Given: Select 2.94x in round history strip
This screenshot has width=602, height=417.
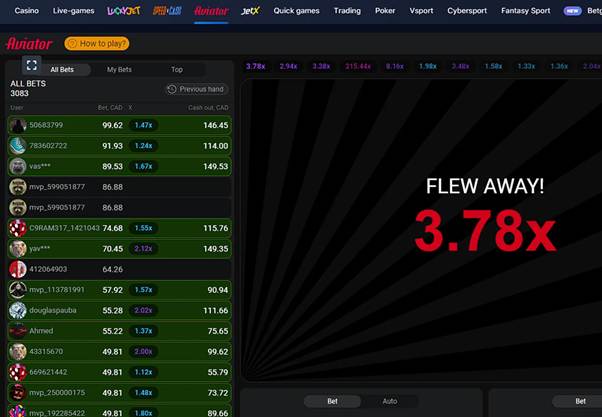Looking at the screenshot, I should pos(288,66).
